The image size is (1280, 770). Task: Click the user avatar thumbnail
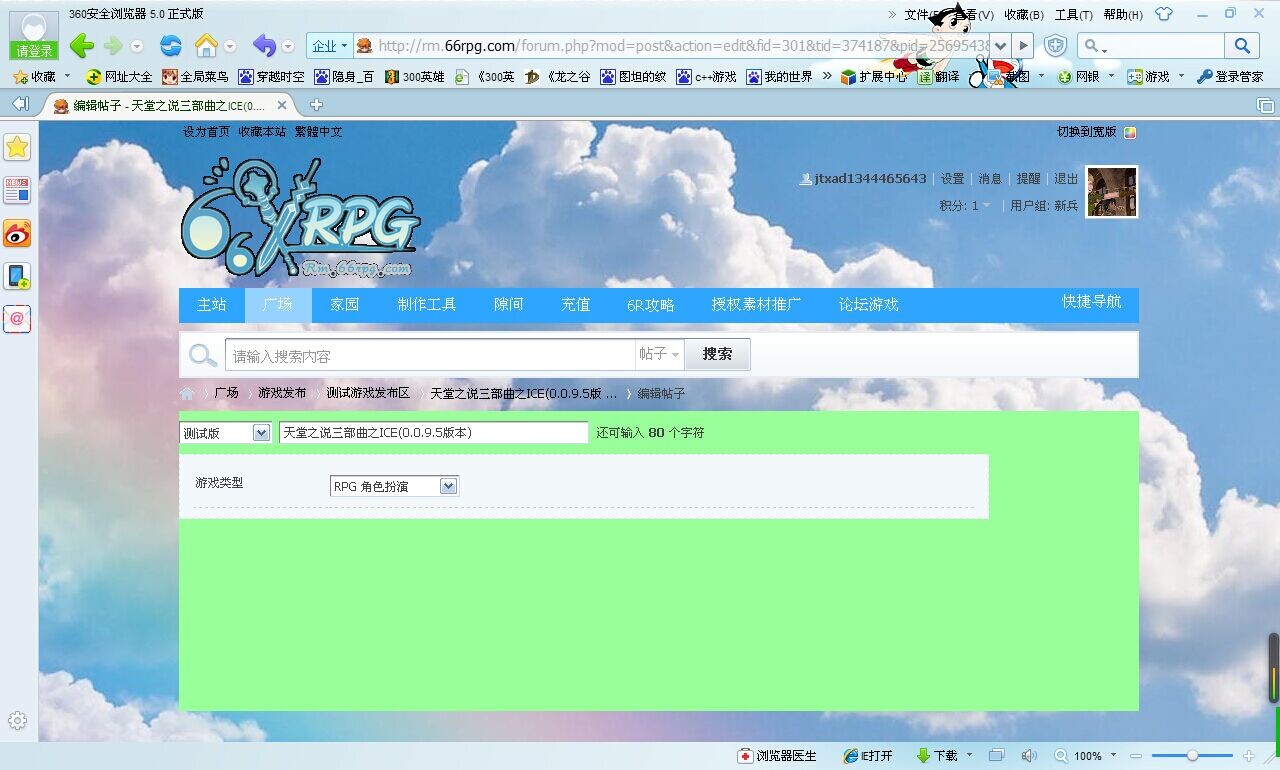click(x=1112, y=191)
